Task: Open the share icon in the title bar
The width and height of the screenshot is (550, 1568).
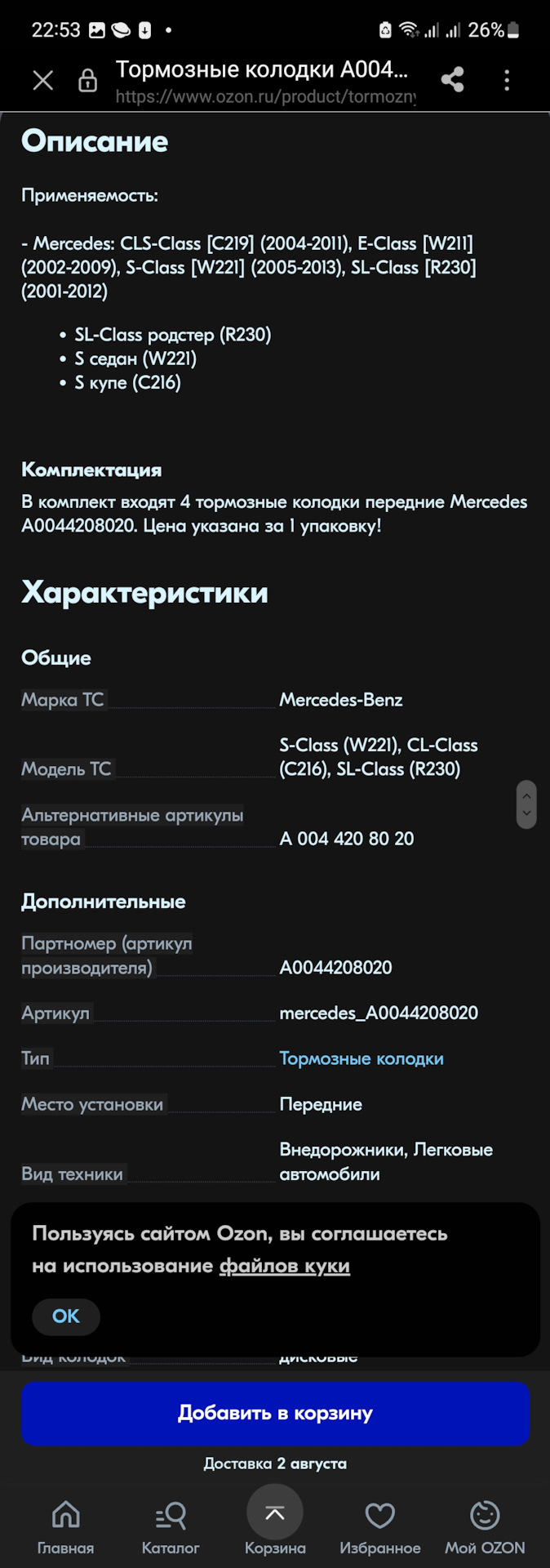Action: coord(452,79)
